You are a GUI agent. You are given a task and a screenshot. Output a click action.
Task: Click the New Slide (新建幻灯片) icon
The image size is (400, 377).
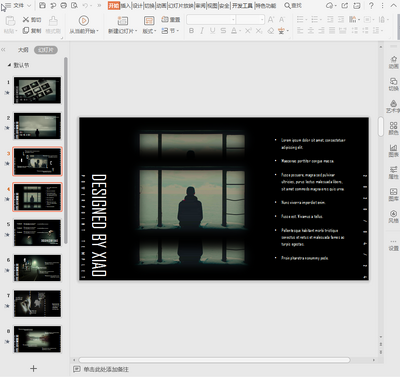tap(123, 21)
